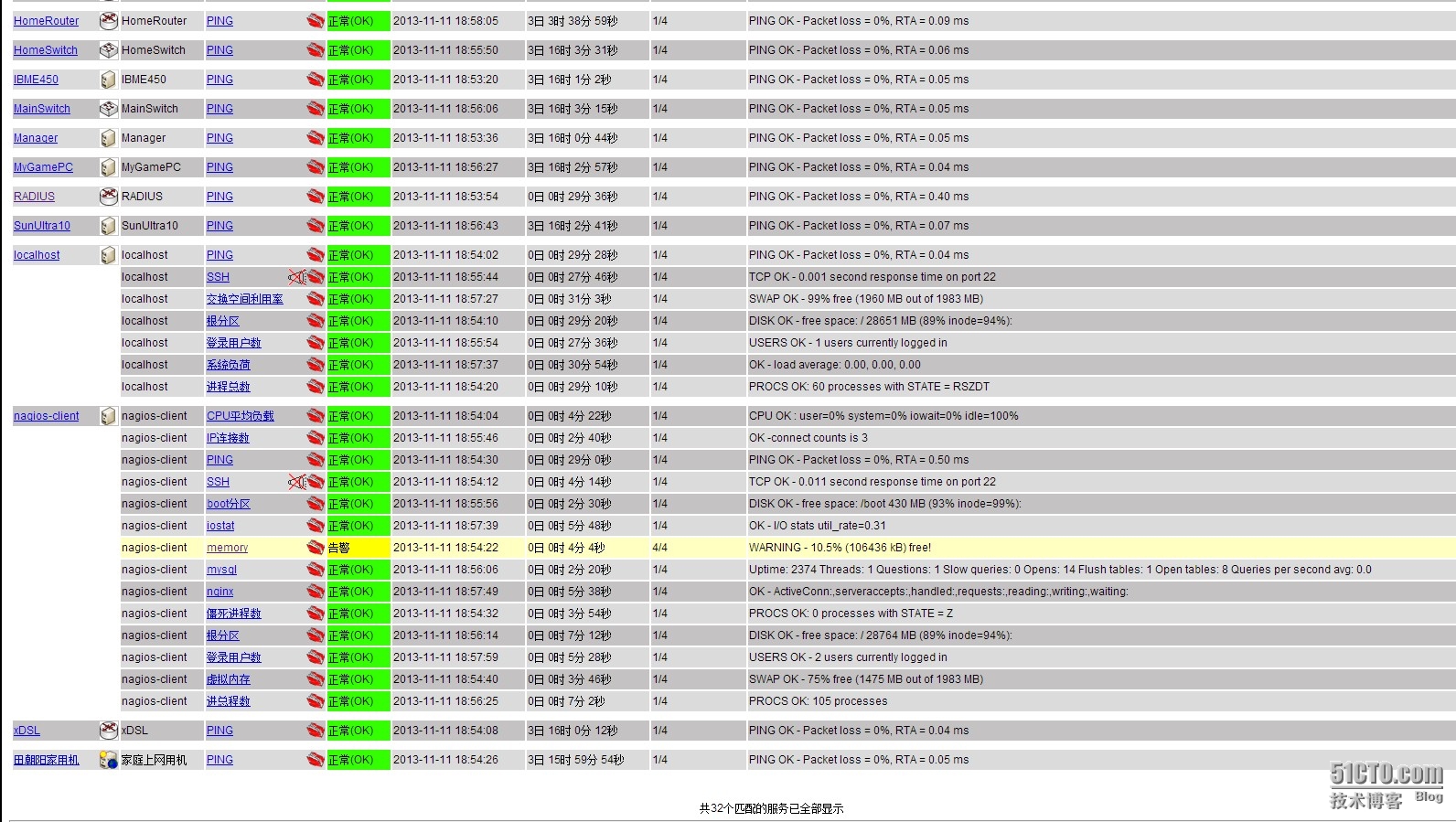Open the boot分区 service link

[229, 504]
